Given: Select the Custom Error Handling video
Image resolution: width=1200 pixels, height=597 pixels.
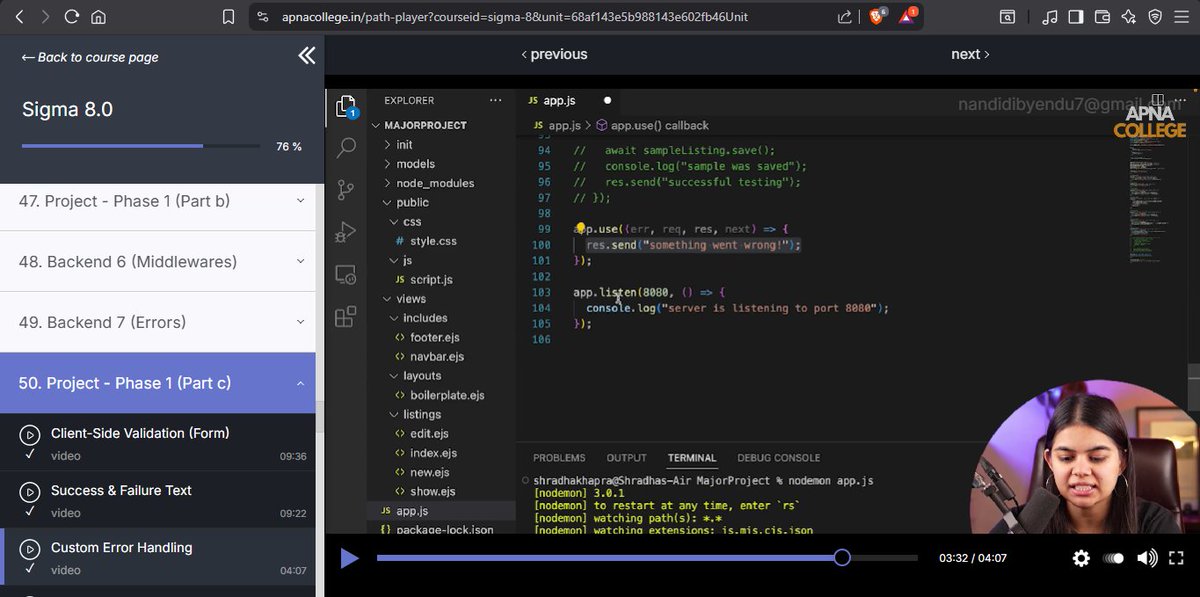Looking at the screenshot, I should [x=158, y=557].
